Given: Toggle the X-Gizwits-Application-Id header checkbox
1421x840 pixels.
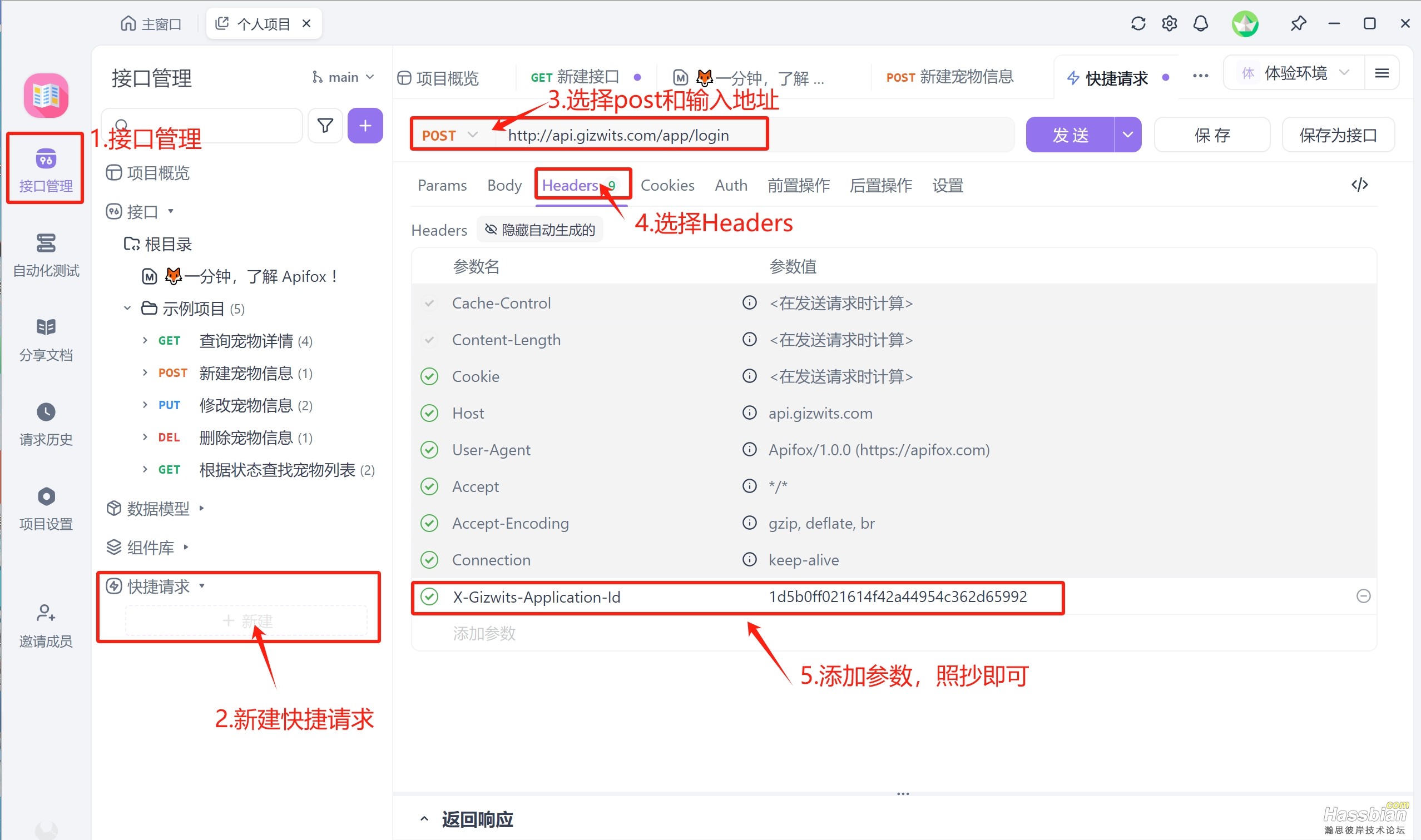Looking at the screenshot, I should click(429, 596).
